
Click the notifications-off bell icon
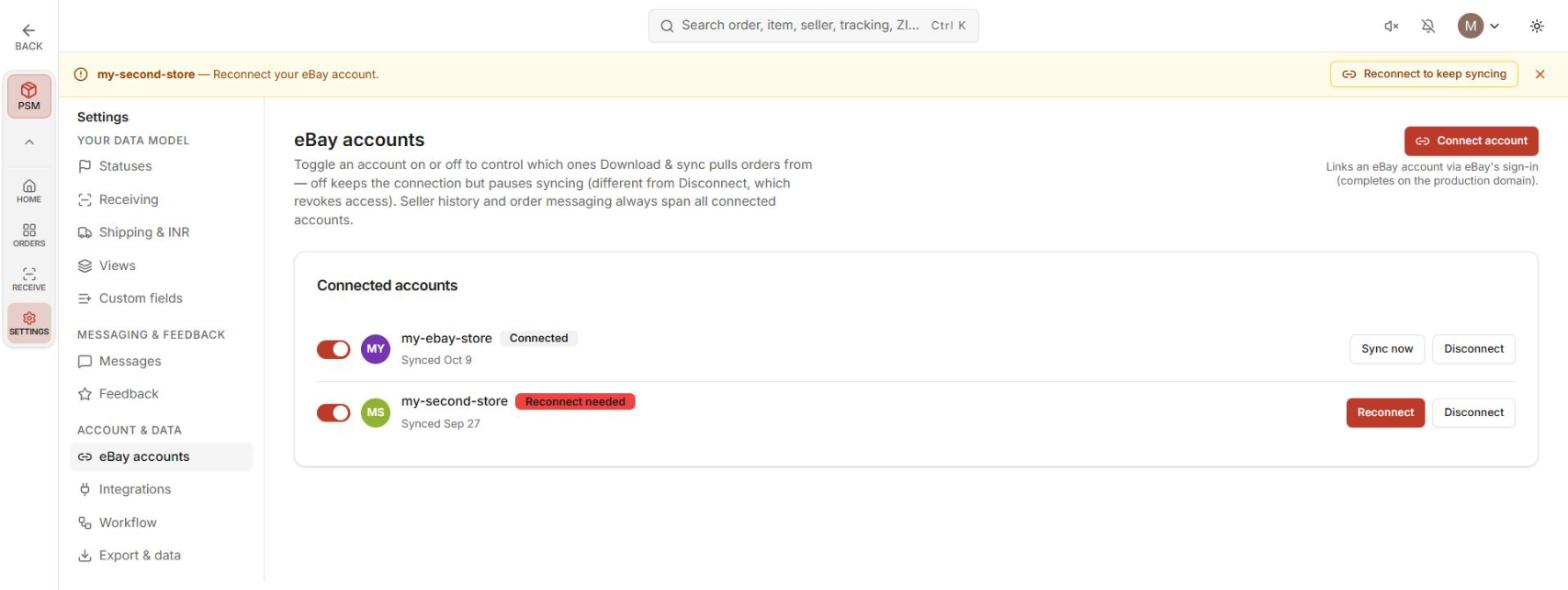point(1428,26)
